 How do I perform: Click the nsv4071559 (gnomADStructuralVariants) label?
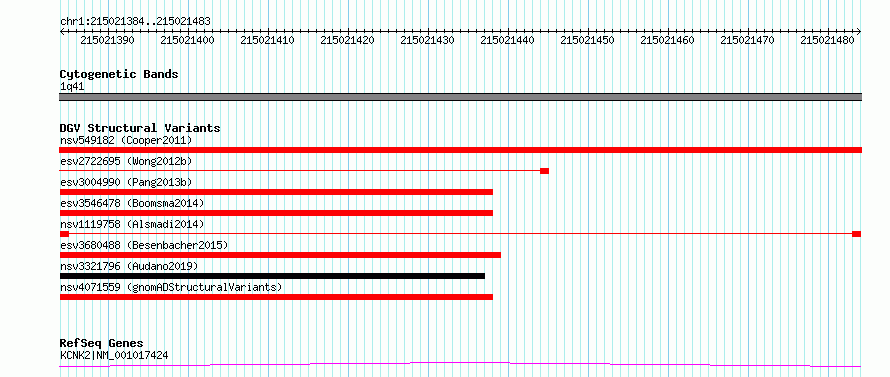tap(171, 287)
